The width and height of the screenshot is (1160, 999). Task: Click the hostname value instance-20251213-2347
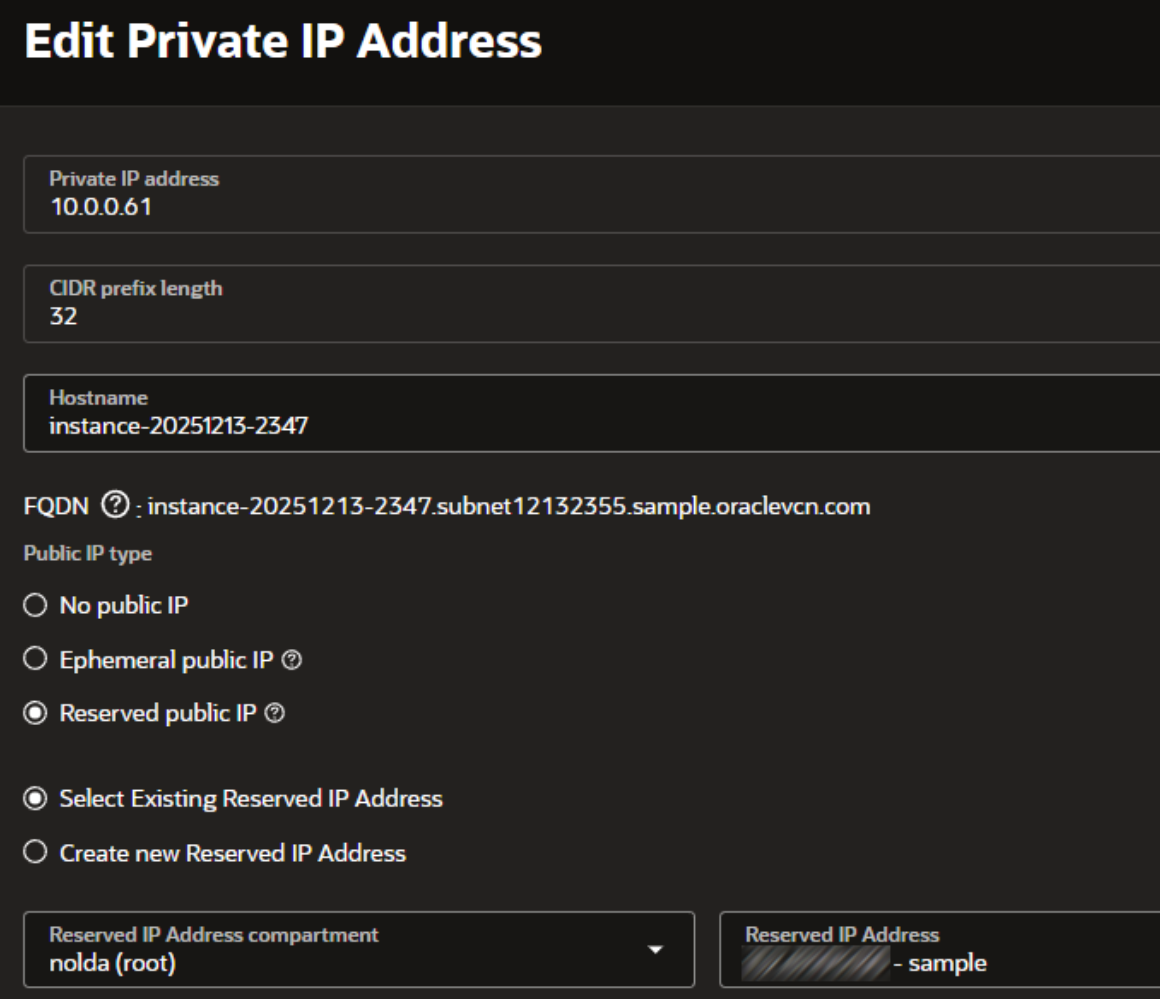178,426
